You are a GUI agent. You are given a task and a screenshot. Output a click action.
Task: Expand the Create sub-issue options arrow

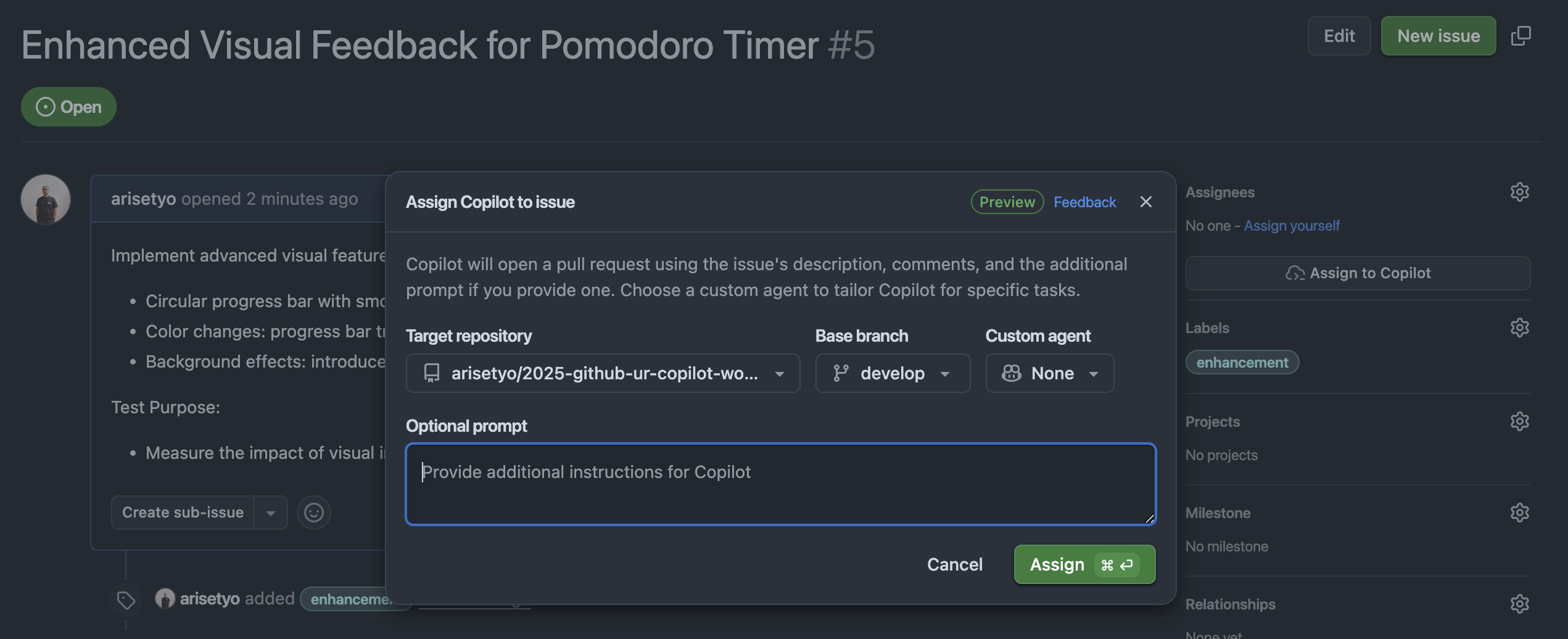270,512
